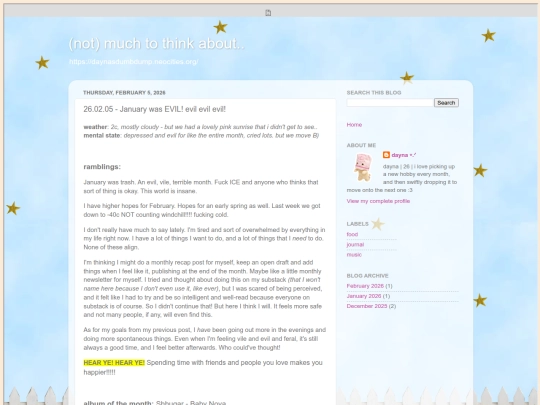Focus the Search This Blog text field
The height and width of the screenshot is (405, 540).
coord(390,103)
